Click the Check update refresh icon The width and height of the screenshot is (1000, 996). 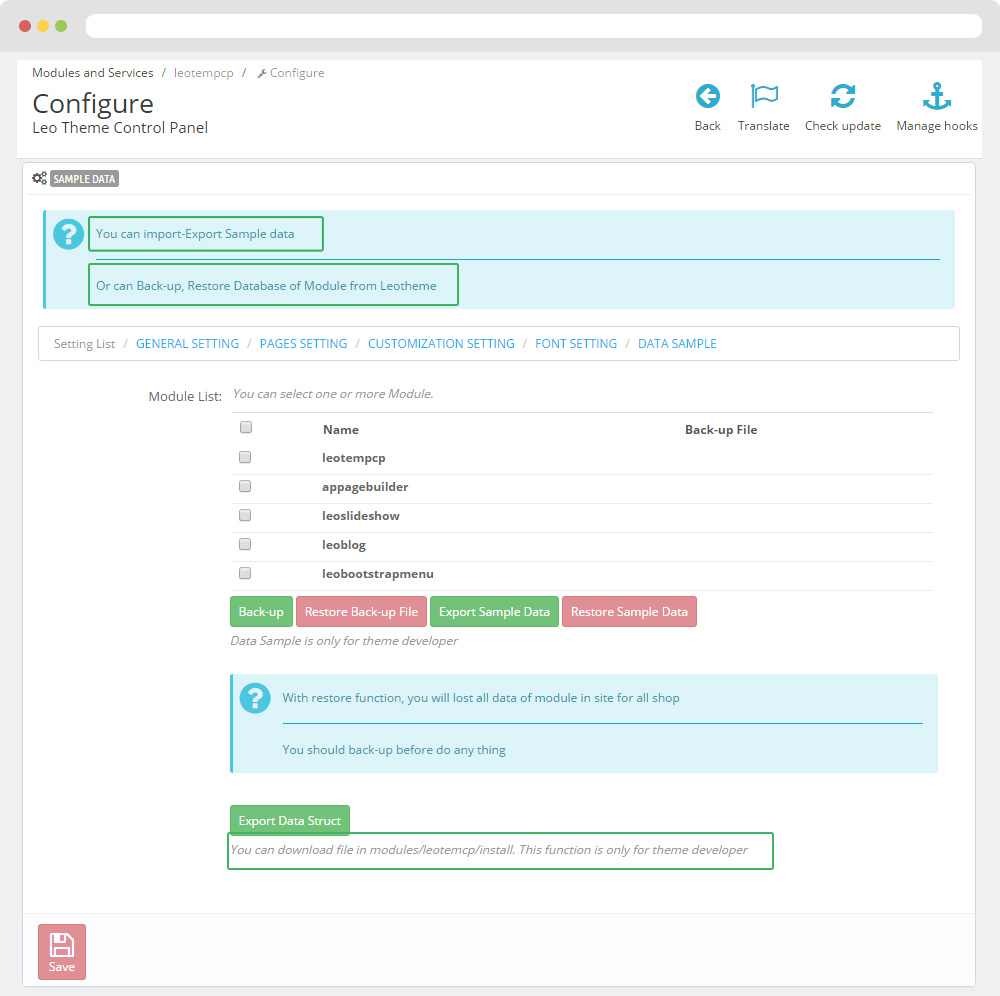tap(842, 96)
